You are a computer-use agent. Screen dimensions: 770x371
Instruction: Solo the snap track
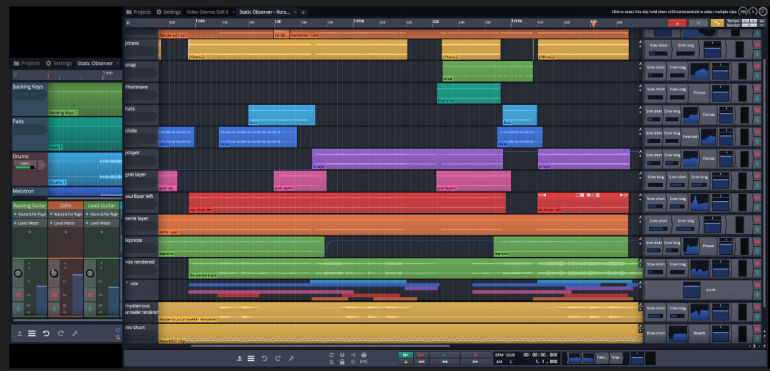(757, 76)
